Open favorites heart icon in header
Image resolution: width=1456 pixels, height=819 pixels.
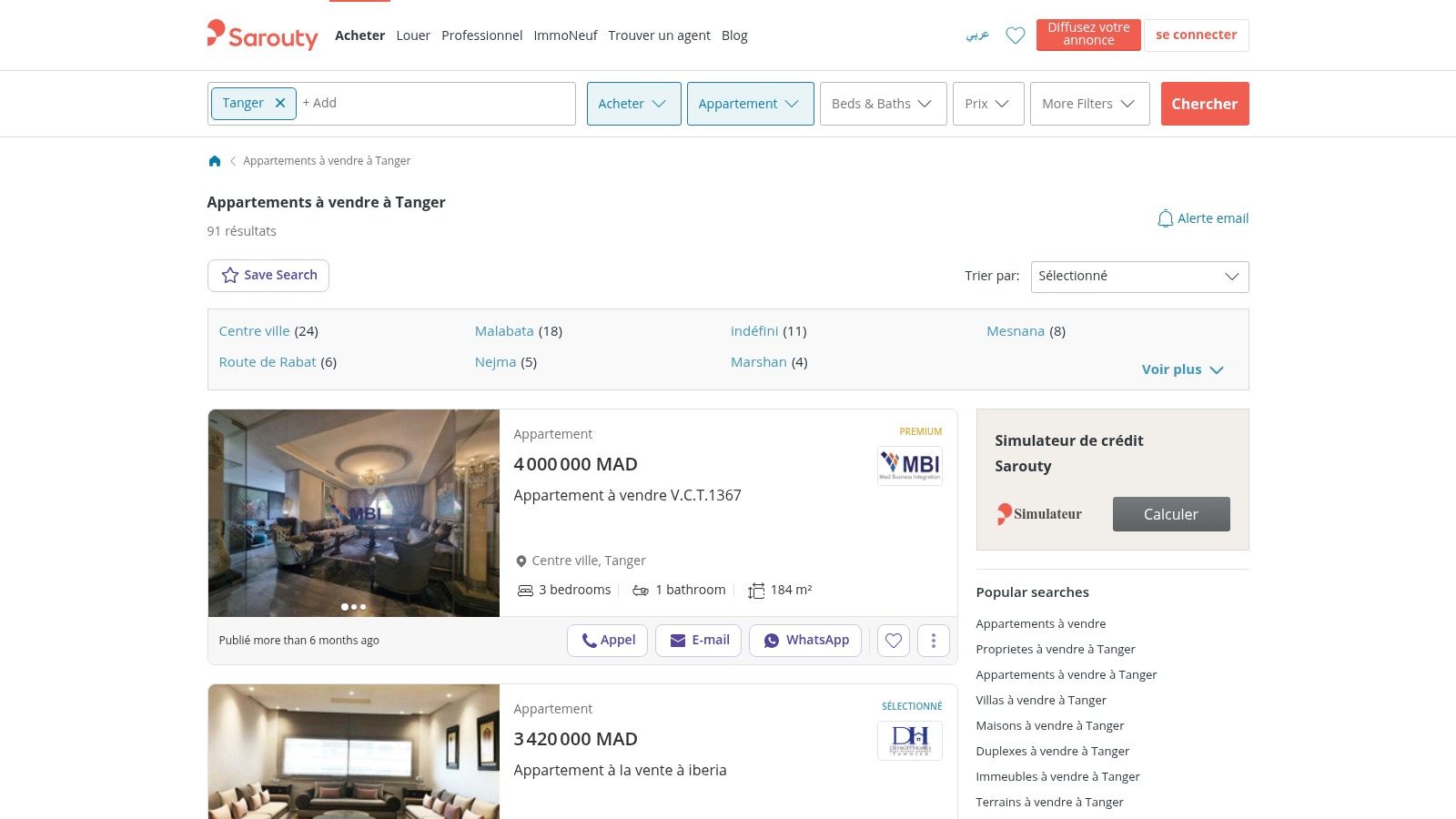tap(1015, 35)
